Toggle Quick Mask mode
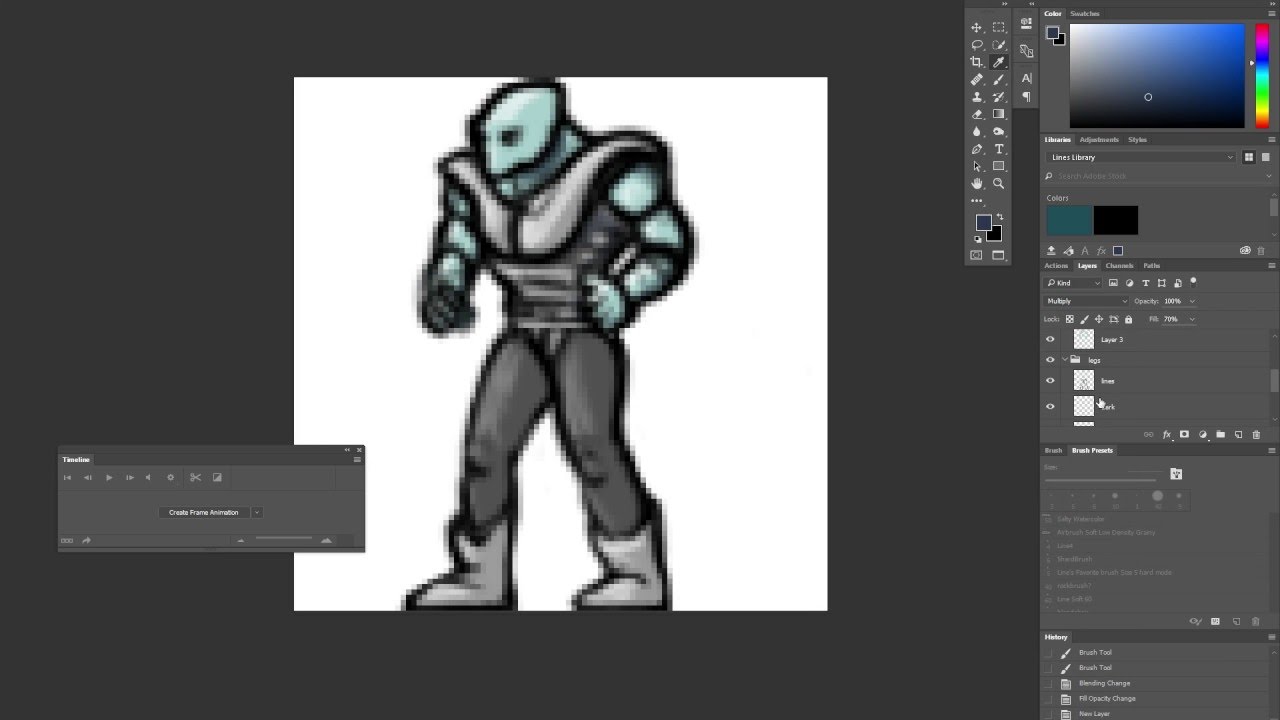Viewport: 1280px width, 720px height. pos(976,255)
